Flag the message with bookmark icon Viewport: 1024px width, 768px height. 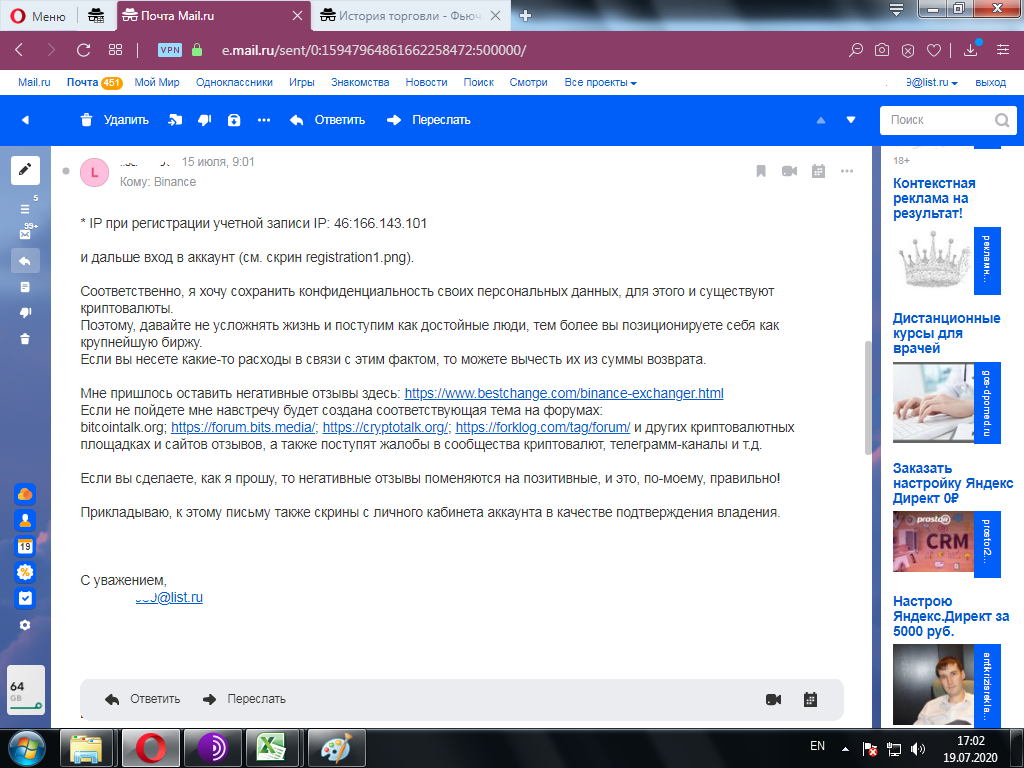click(761, 171)
